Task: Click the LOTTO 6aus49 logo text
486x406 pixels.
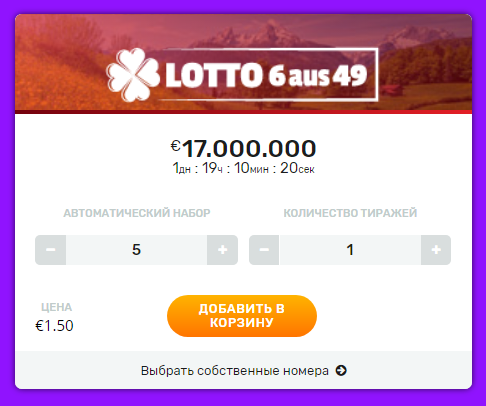Action: click(266, 75)
